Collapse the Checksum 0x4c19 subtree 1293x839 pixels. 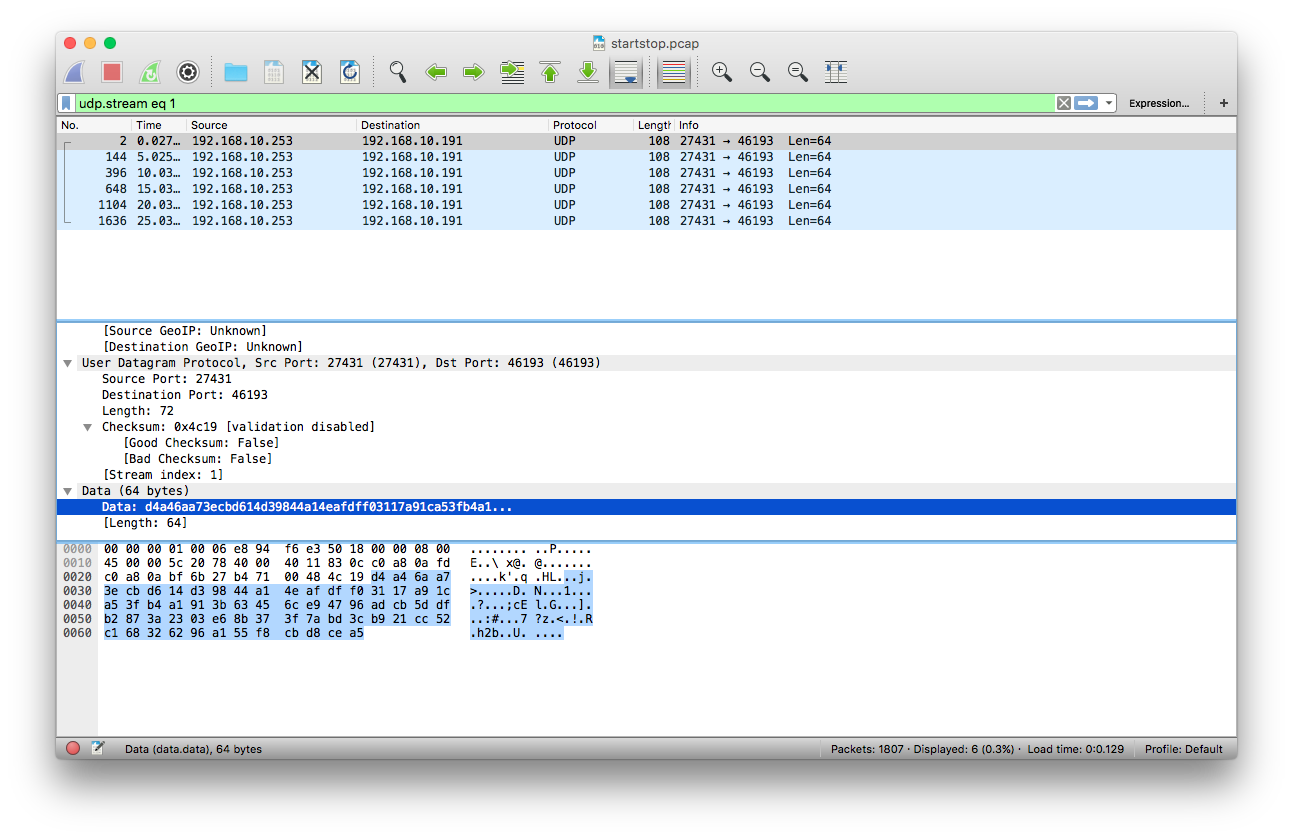(89, 427)
